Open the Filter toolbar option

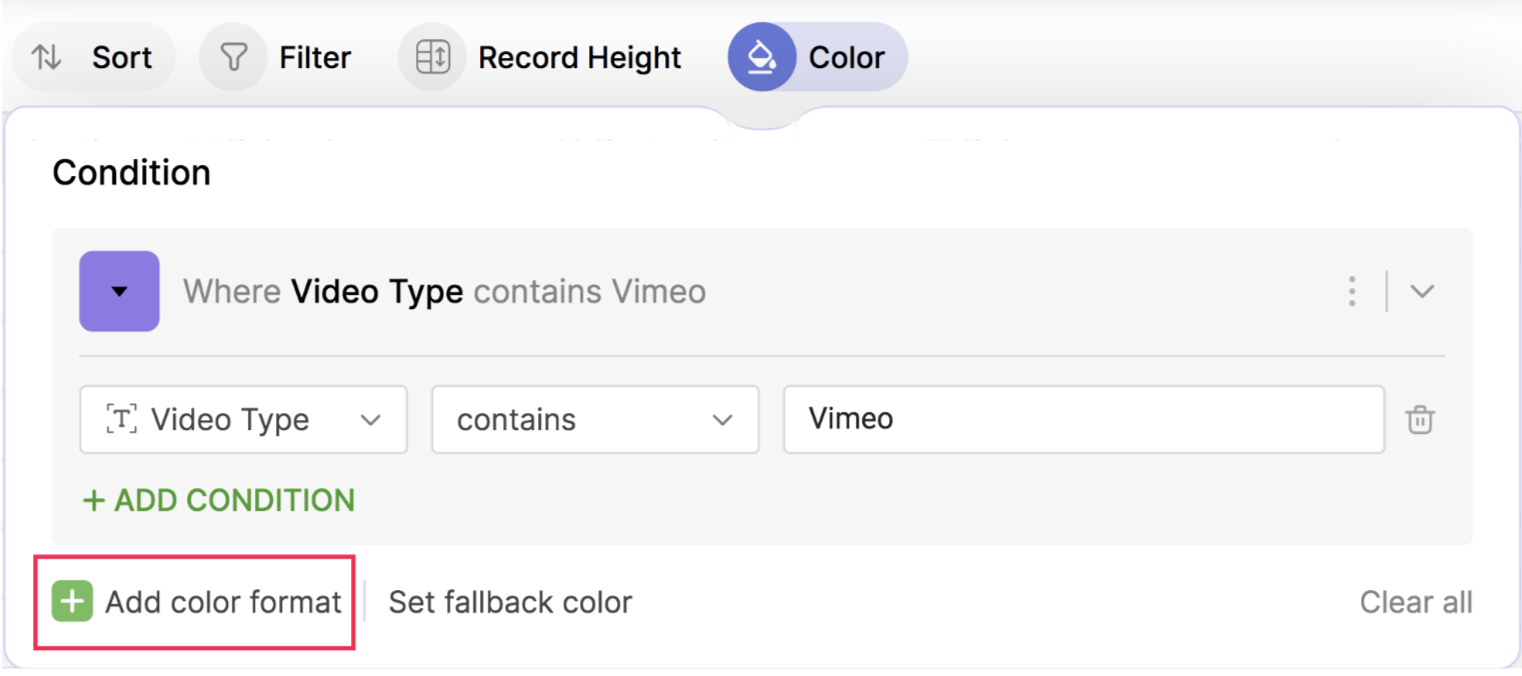(315, 58)
